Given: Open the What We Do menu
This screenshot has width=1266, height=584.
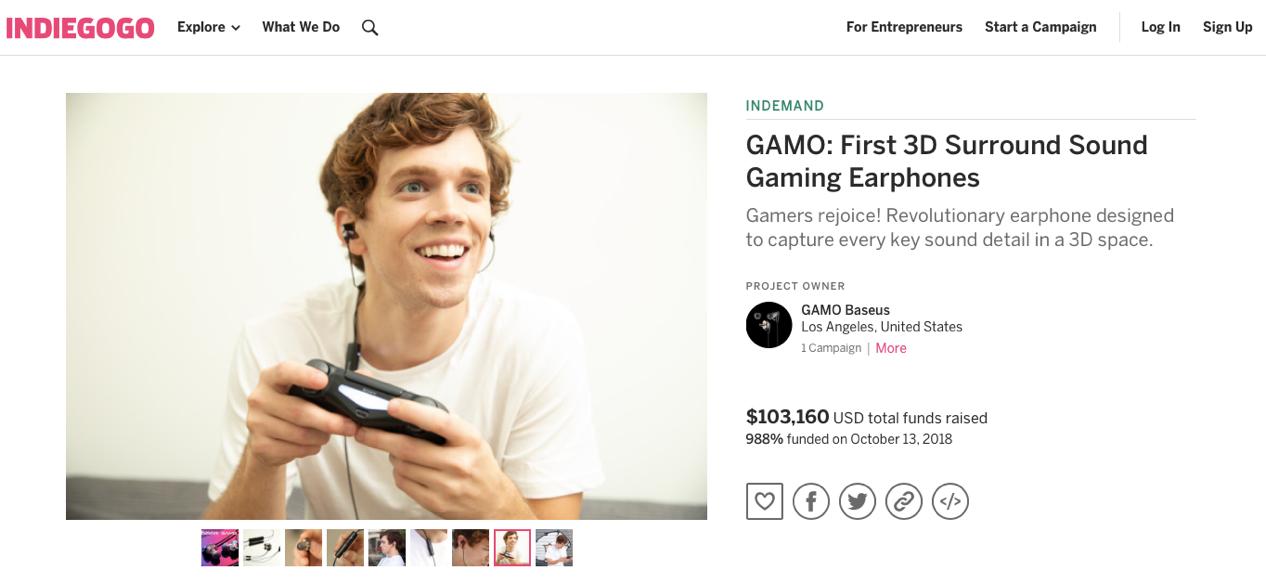Looking at the screenshot, I should 300,27.
